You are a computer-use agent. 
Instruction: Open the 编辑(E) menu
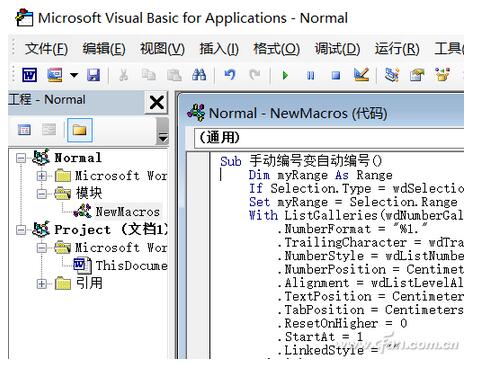coord(104,49)
